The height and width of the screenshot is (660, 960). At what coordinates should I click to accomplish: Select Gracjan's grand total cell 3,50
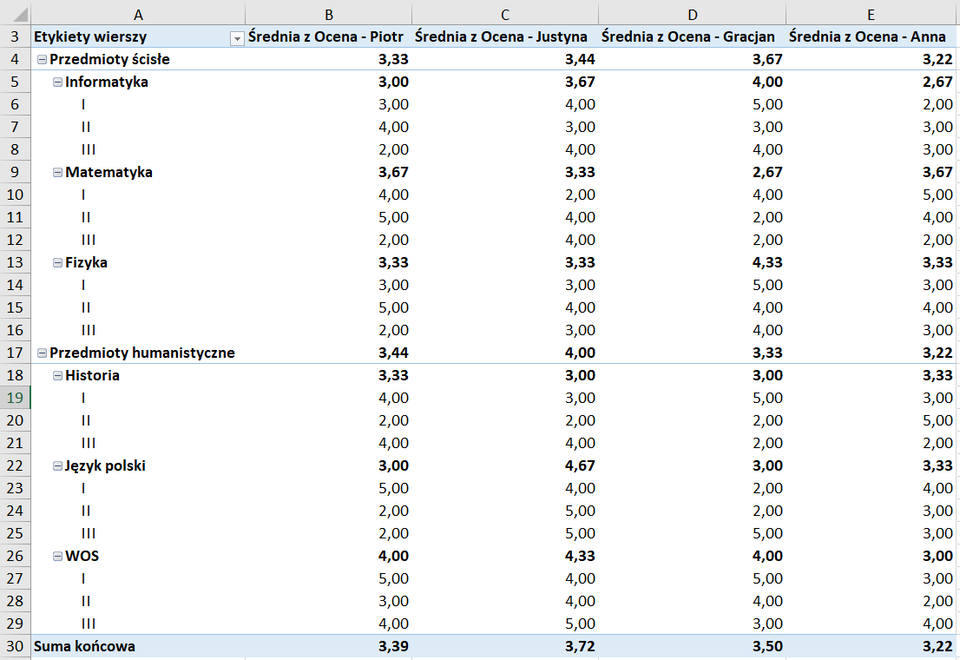pyautogui.click(x=692, y=646)
